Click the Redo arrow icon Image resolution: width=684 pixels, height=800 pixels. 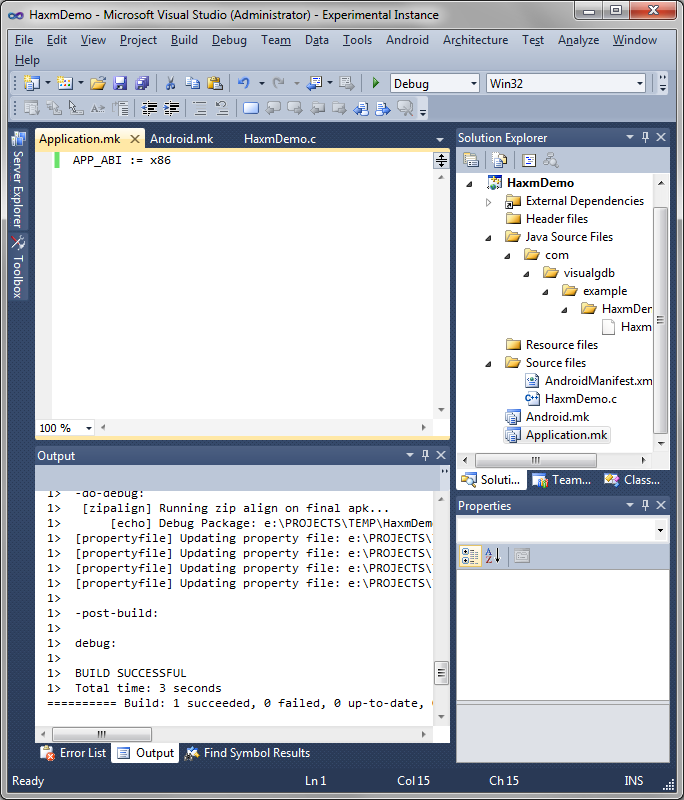point(278,83)
